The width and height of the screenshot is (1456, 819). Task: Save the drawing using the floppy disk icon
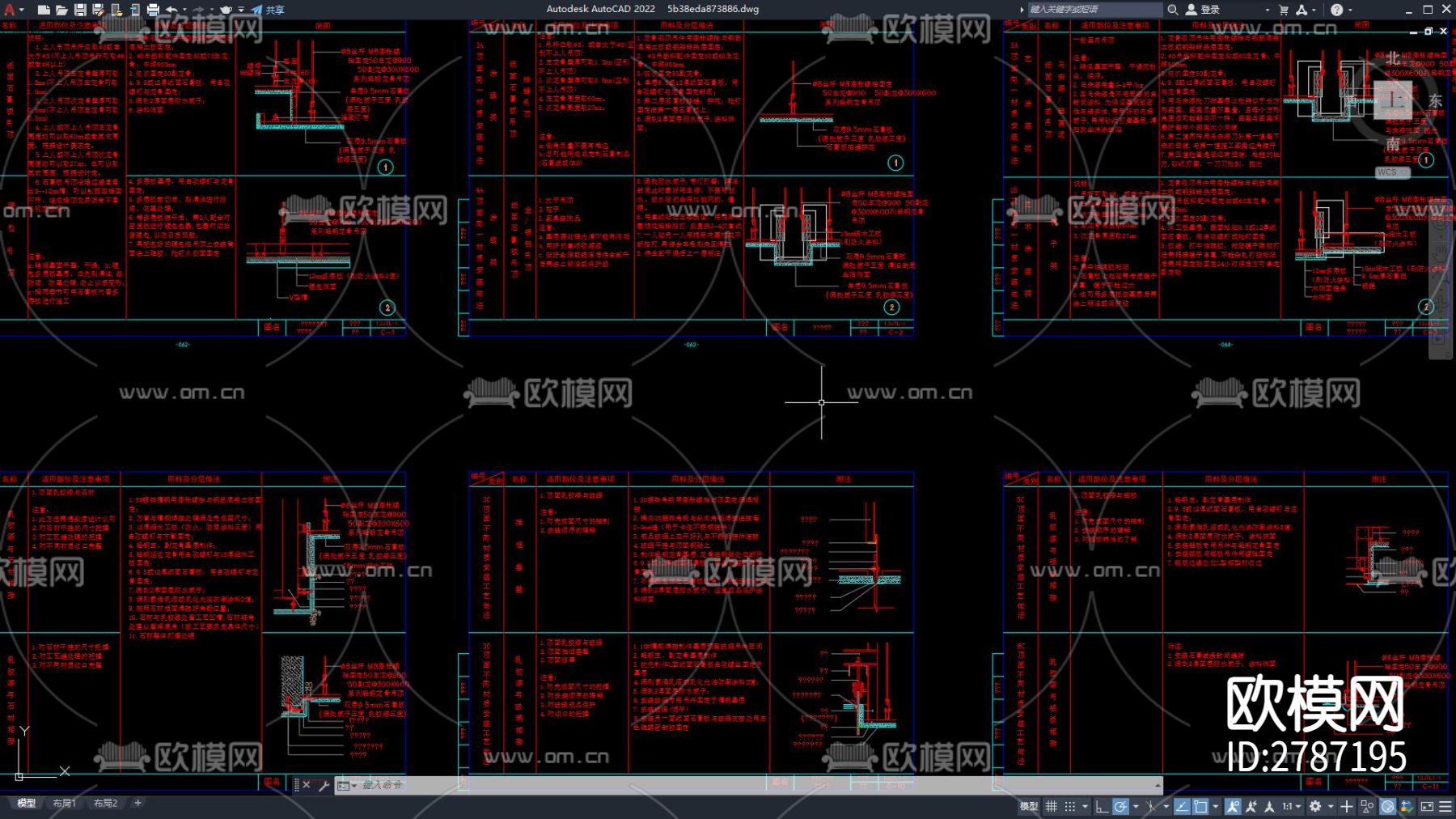point(80,10)
